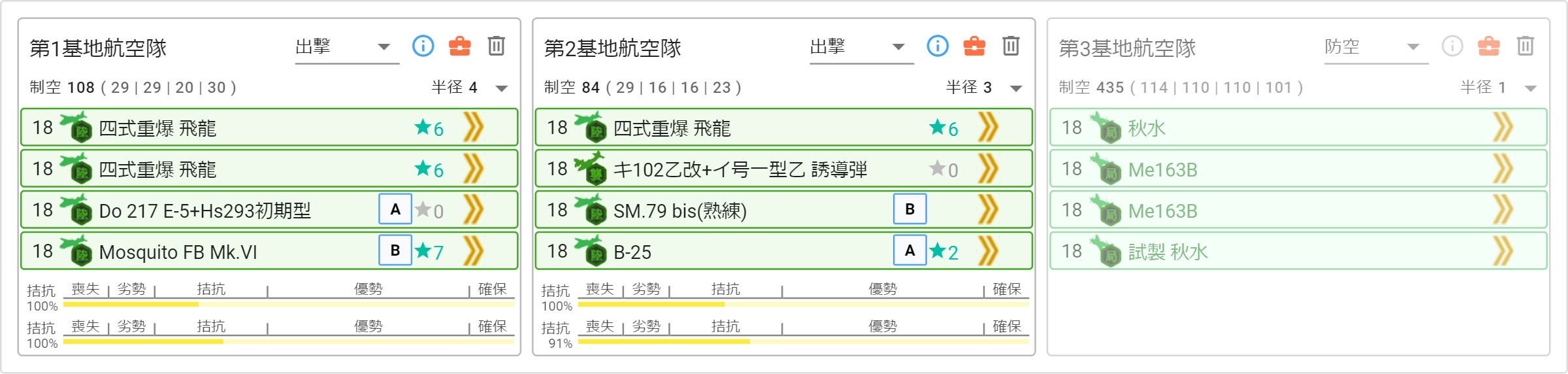Click slot count 18 of first 四式重爆 飛龍

click(42, 127)
